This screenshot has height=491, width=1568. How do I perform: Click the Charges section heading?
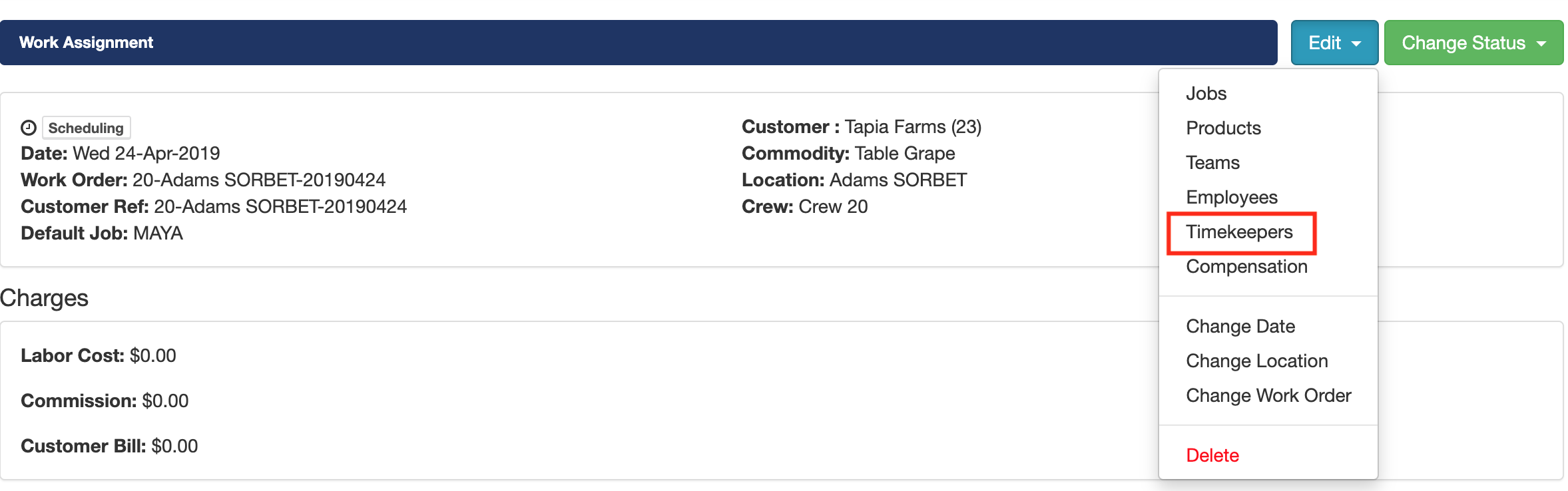coord(44,298)
